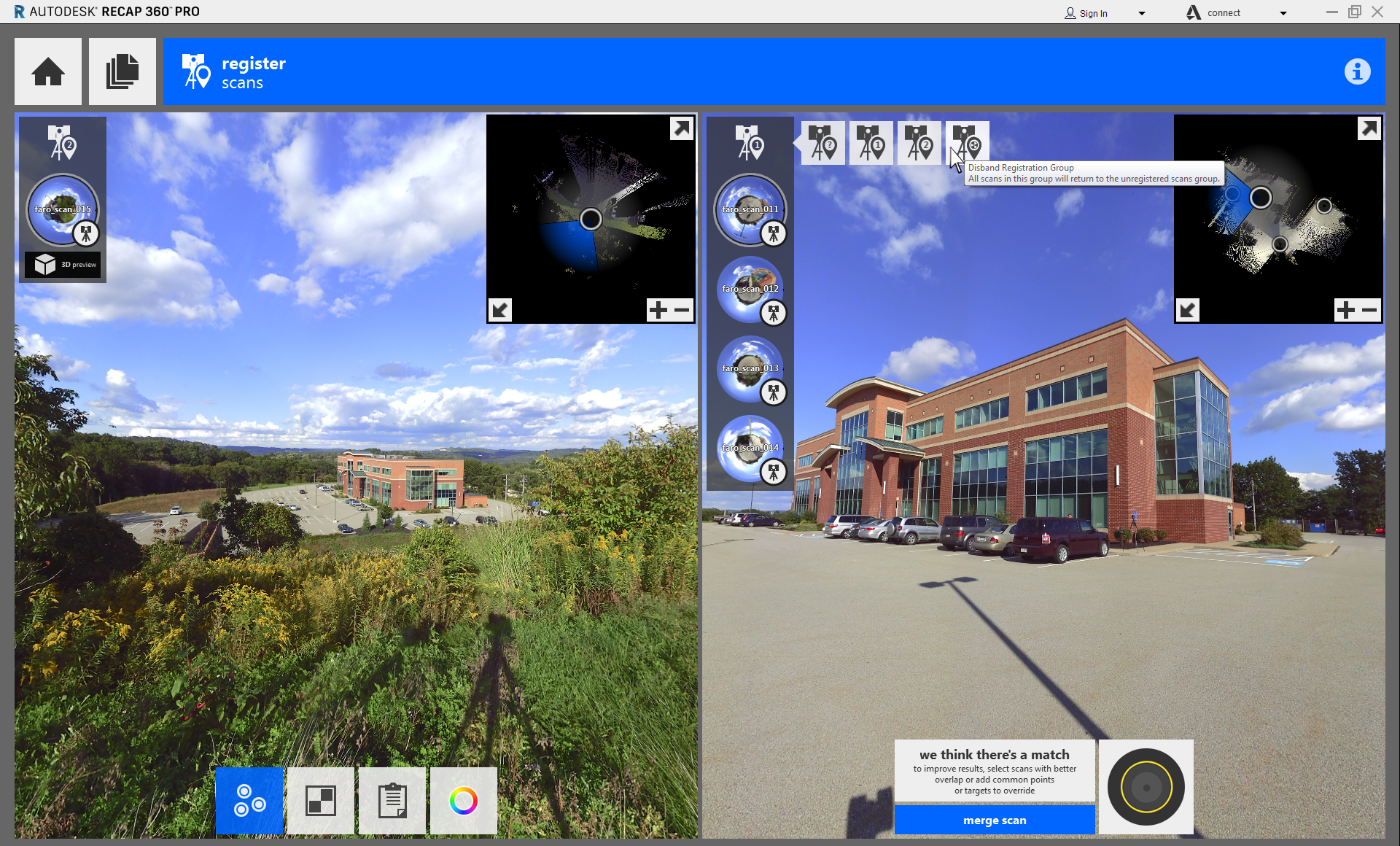Expand the left overview map to full size
The width and height of the screenshot is (1400, 846).
click(x=681, y=128)
